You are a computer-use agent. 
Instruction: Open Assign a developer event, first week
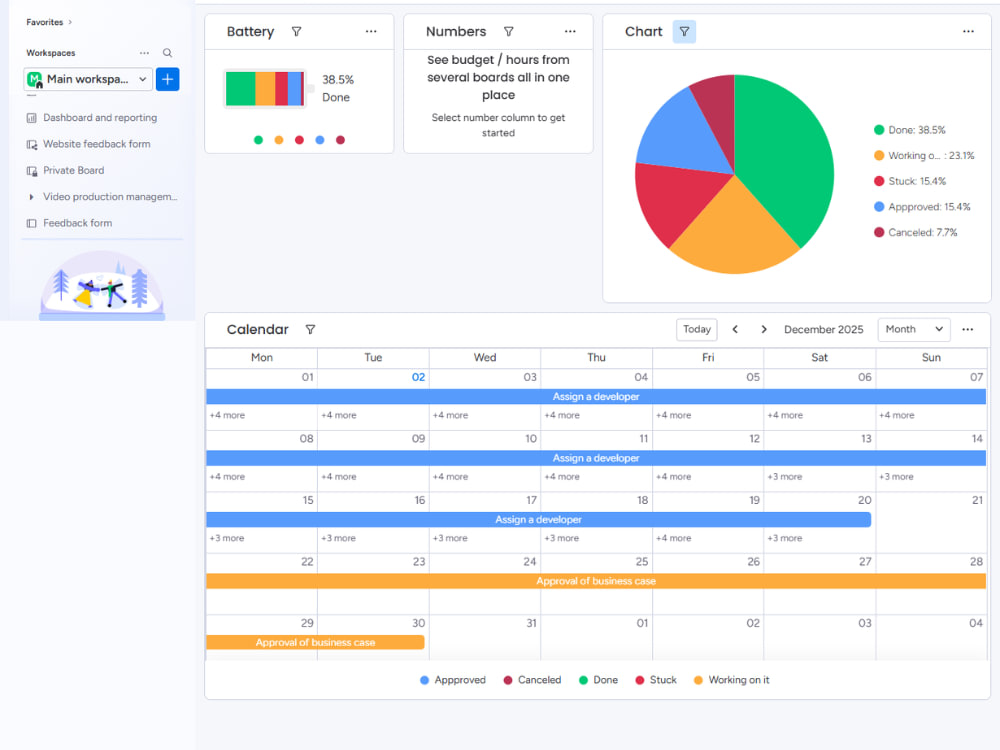(596, 397)
